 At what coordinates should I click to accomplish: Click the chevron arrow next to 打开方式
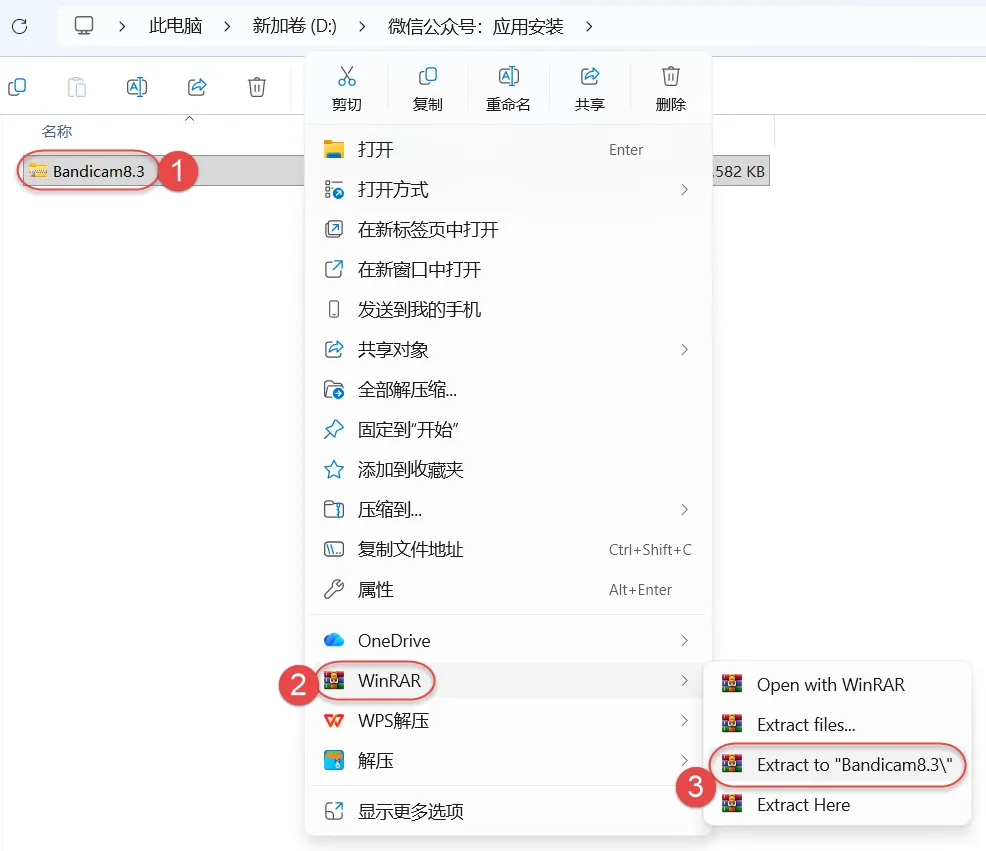click(x=684, y=189)
